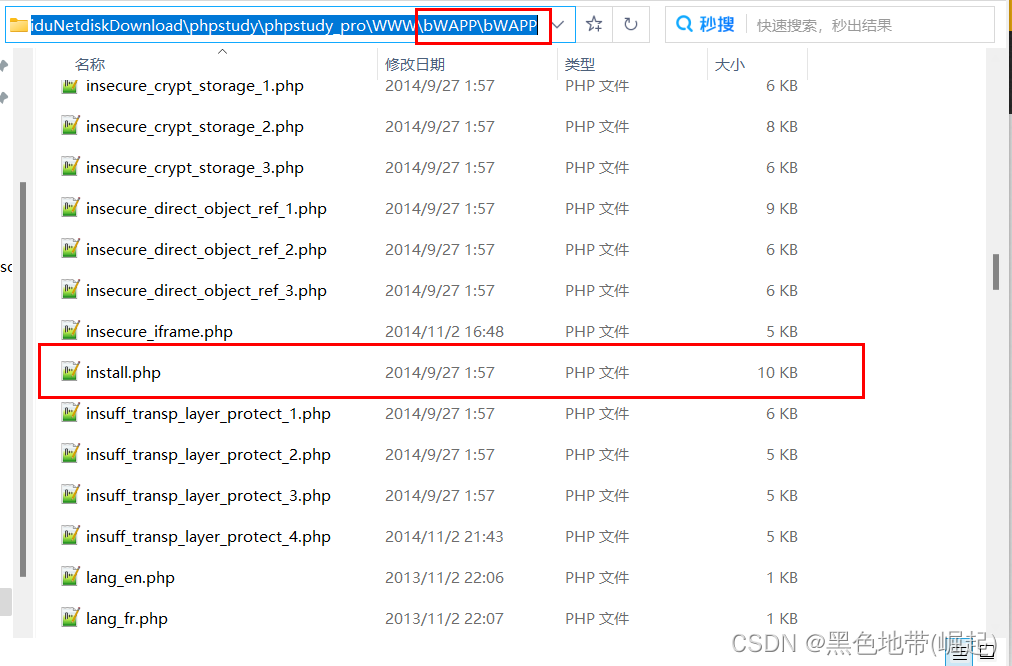Click icon of insecure_direct_object_ref_2.php
Viewport: 1012px width, 666px height.
click(x=70, y=248)
